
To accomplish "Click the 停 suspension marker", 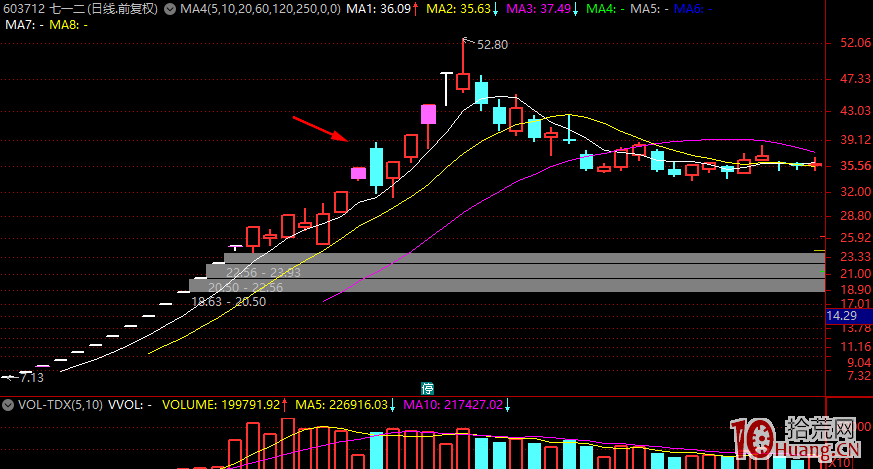I will pos(427,388).
